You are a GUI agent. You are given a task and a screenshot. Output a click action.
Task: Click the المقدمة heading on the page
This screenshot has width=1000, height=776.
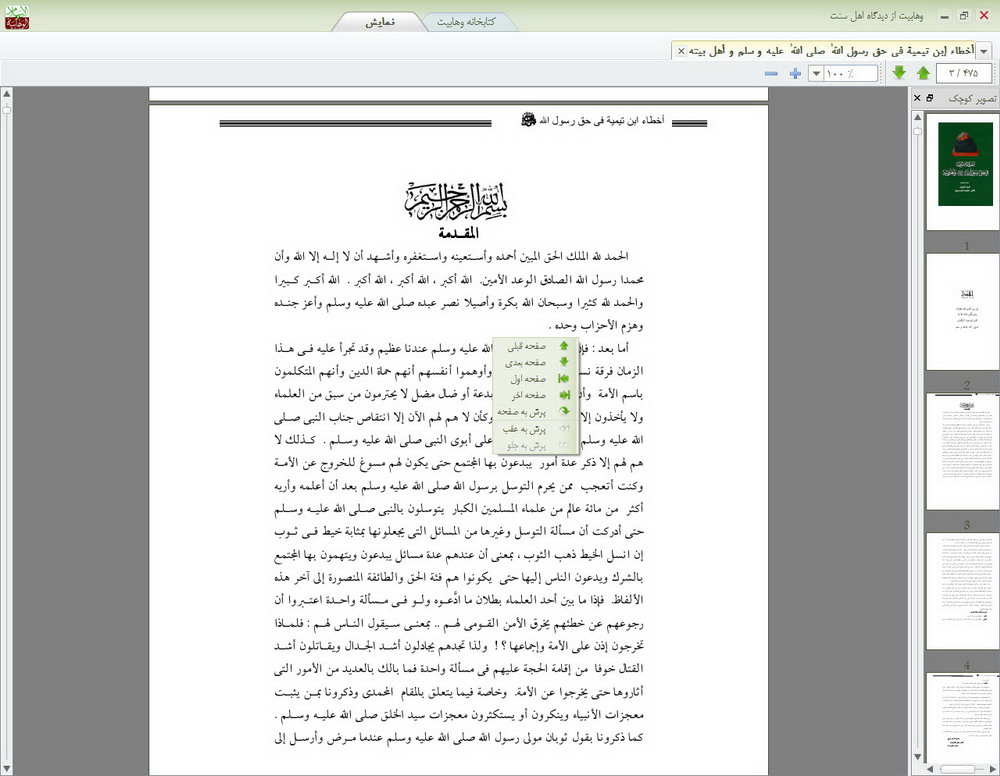click(x=459, y=233)
